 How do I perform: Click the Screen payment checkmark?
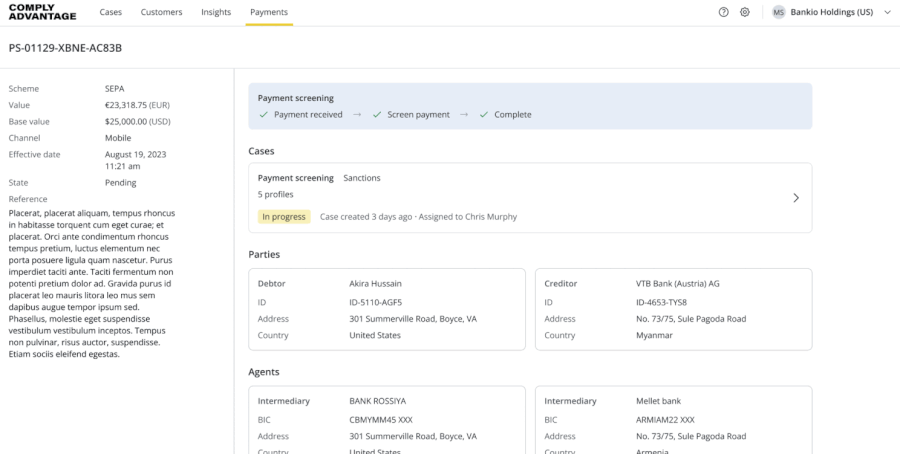coord(377,114)
